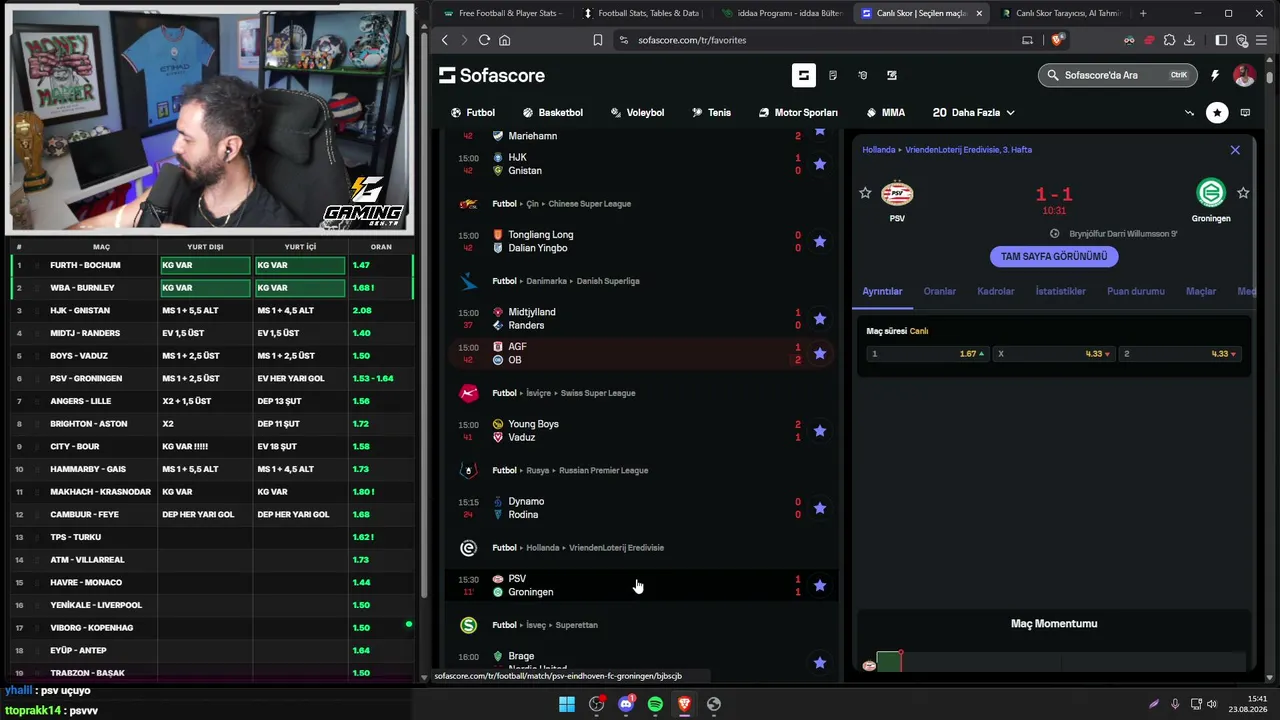Open the Tenis sport menu item
This screenshot has width=1280, height=720.
coord(711,113)
